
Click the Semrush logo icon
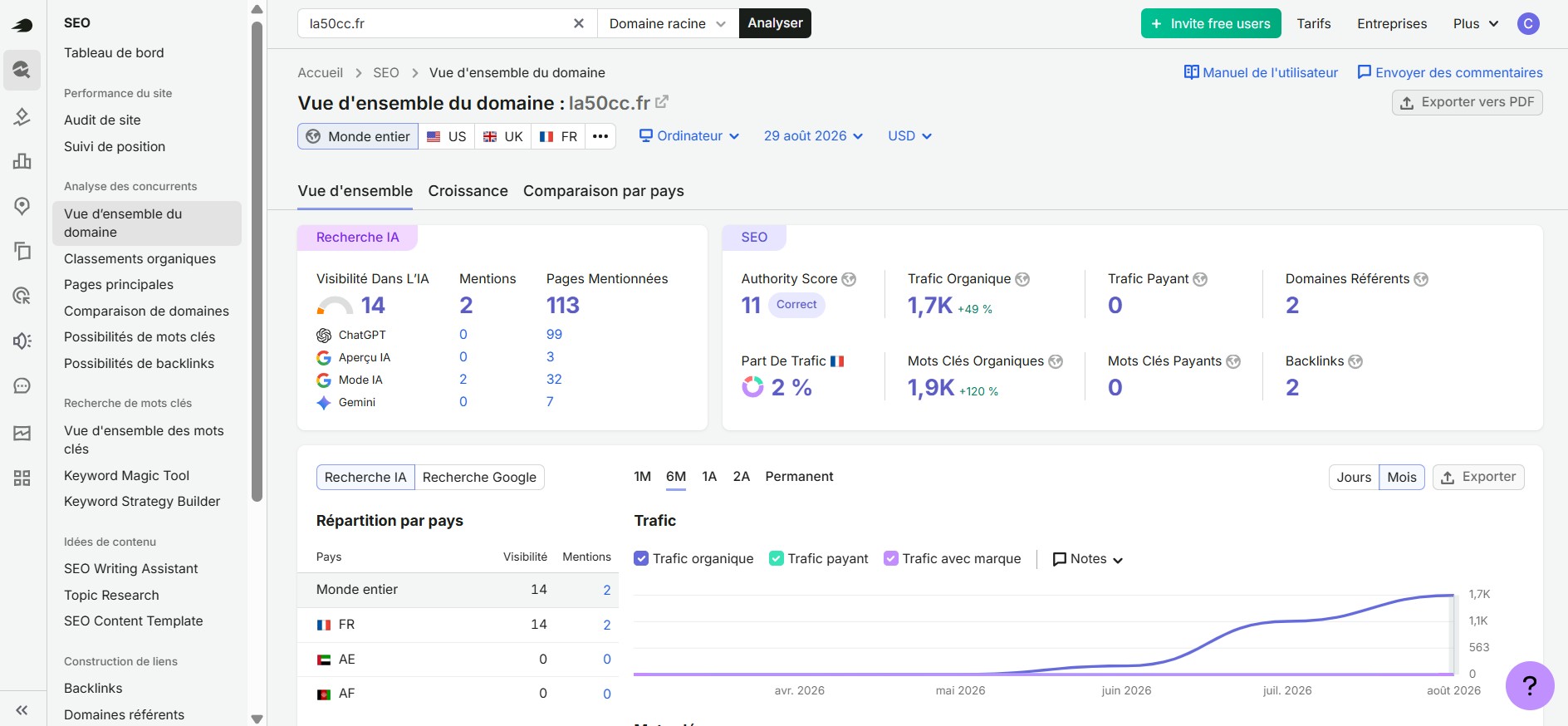(x=22, y=26)
